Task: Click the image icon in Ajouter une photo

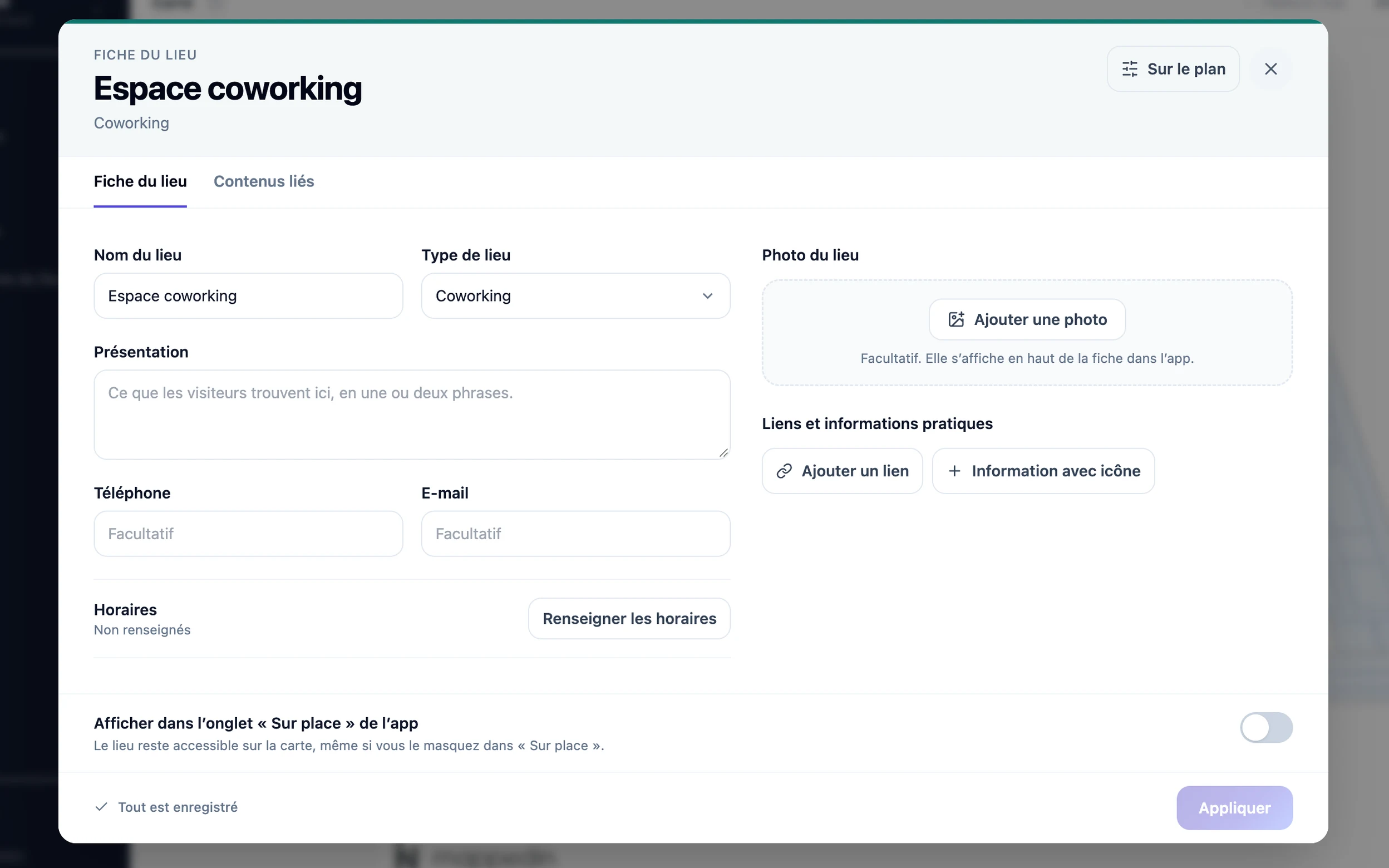Action: 956,319
